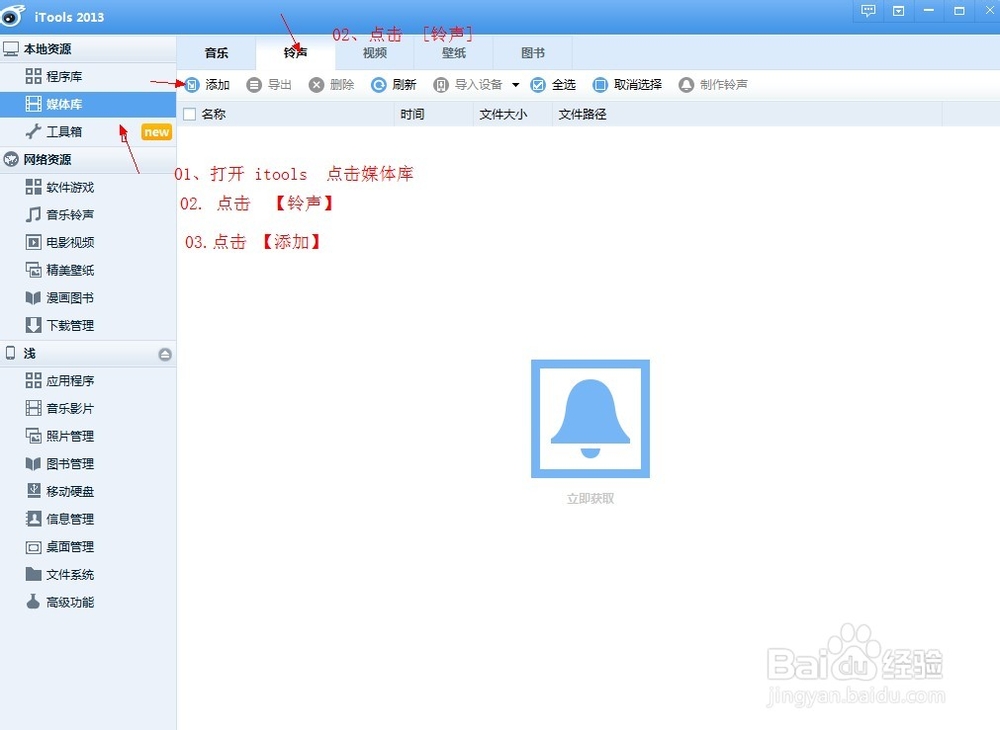
Task: Click the feedback bubble icon in title bar
Action: [868, 11]
